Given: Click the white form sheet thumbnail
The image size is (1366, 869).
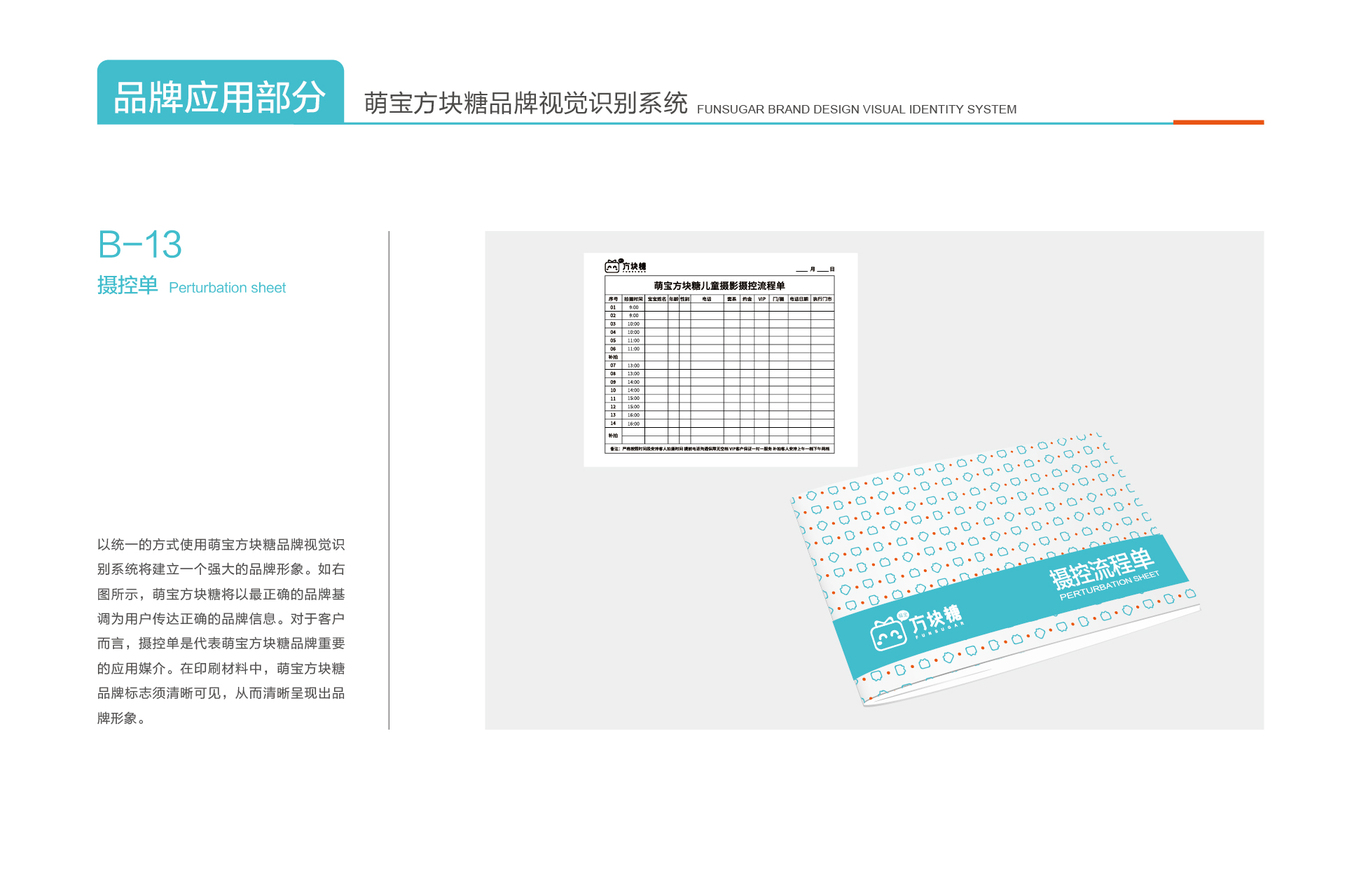Looking at the screenshot, I should (x=720, y=360).
